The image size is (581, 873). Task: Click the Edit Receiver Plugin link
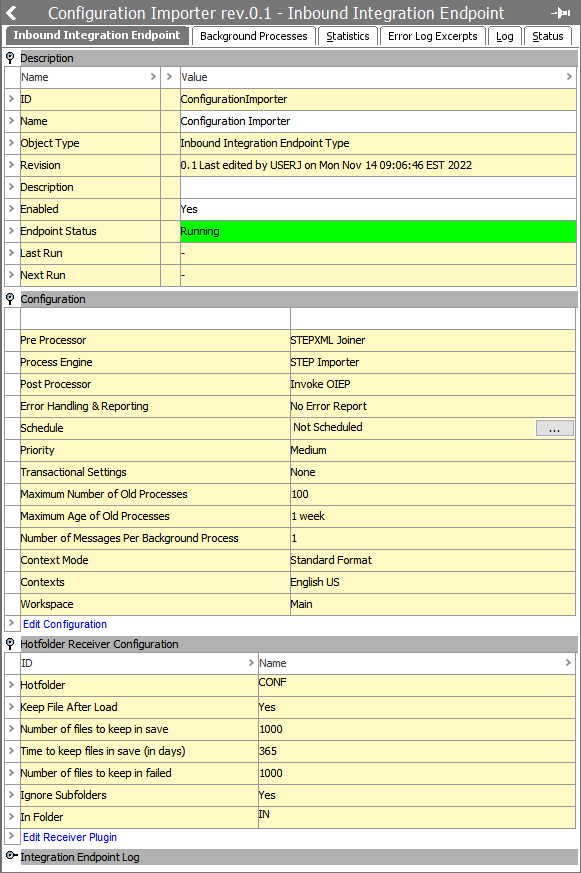(70, 837)
